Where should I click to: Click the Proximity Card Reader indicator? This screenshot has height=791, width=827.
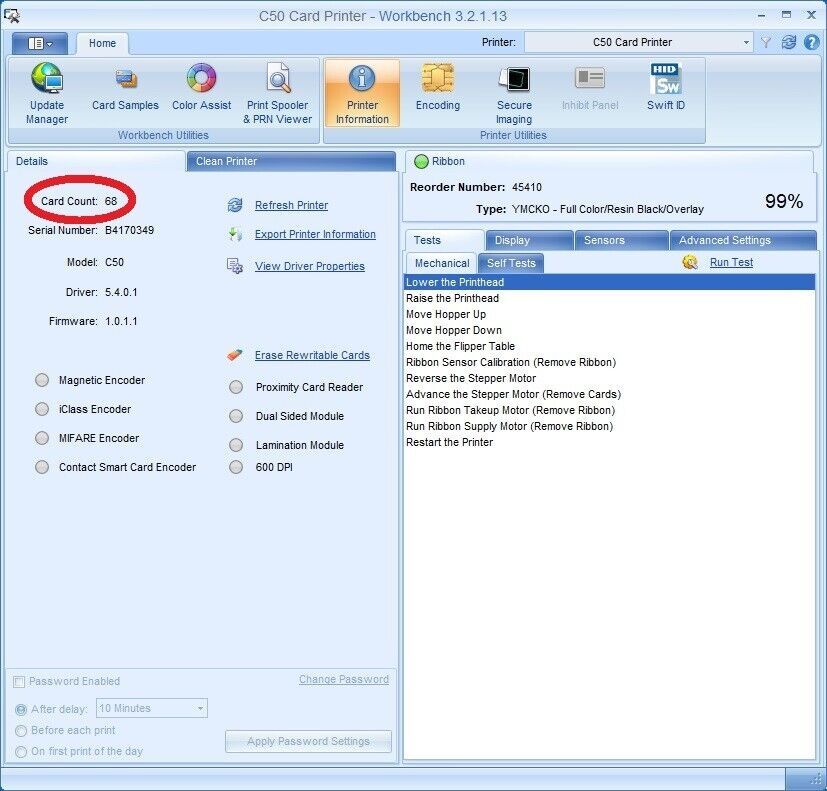click(x=236, y=387)
